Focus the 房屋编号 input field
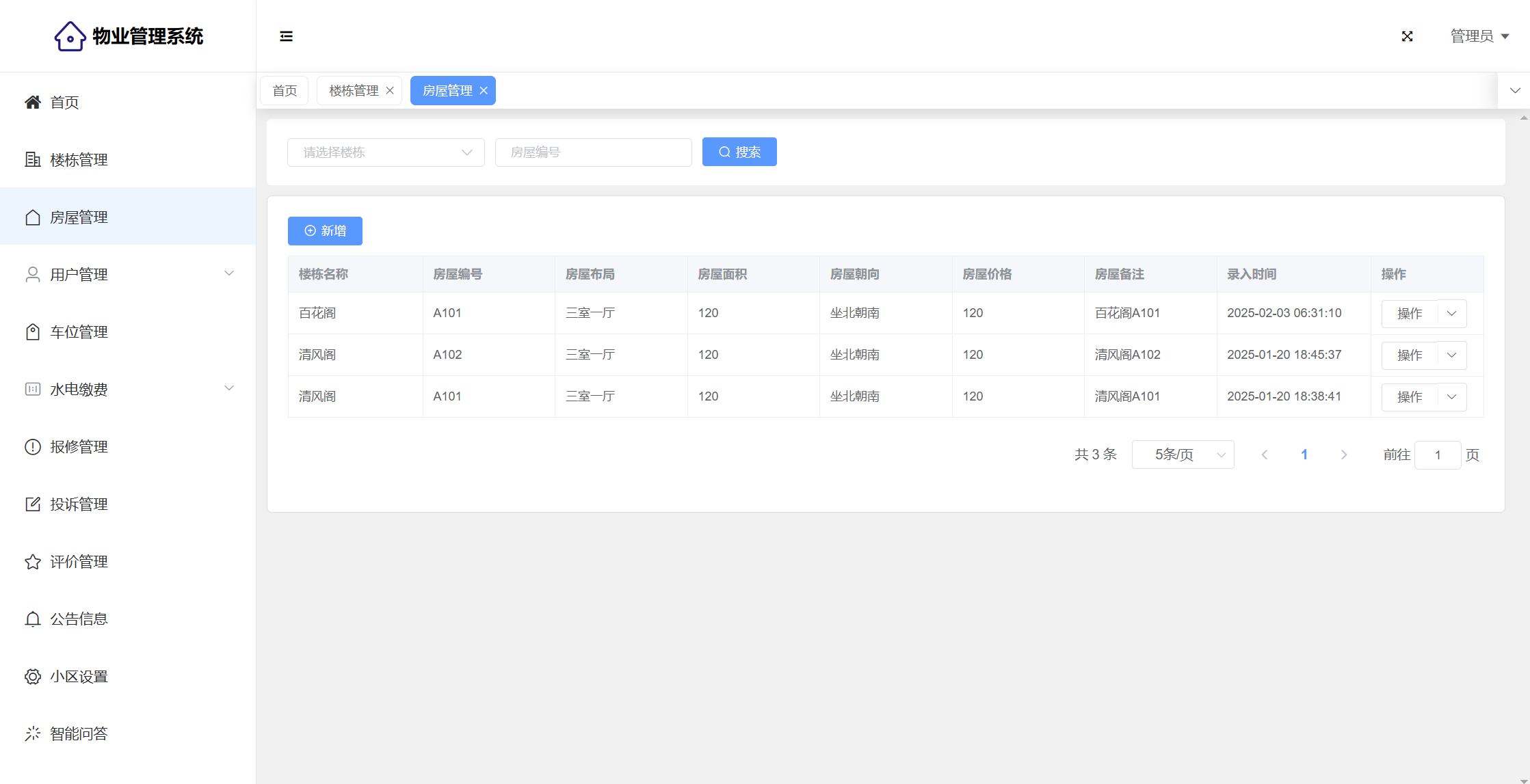The height and width of the screenshot is (784, 1530). (593, 152)
